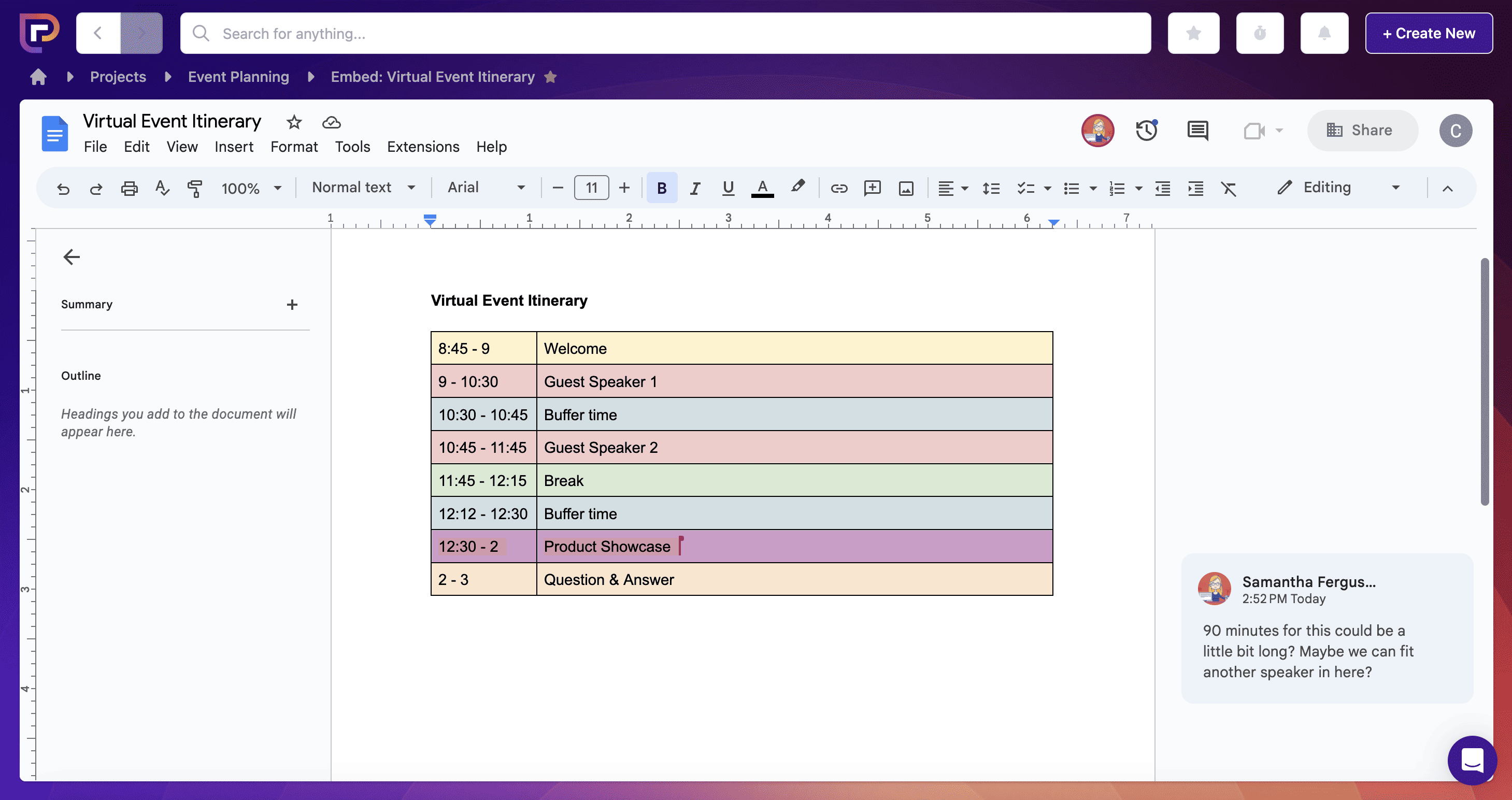
Task: Expand the Arial font dropdown
Action: point(486,187)
